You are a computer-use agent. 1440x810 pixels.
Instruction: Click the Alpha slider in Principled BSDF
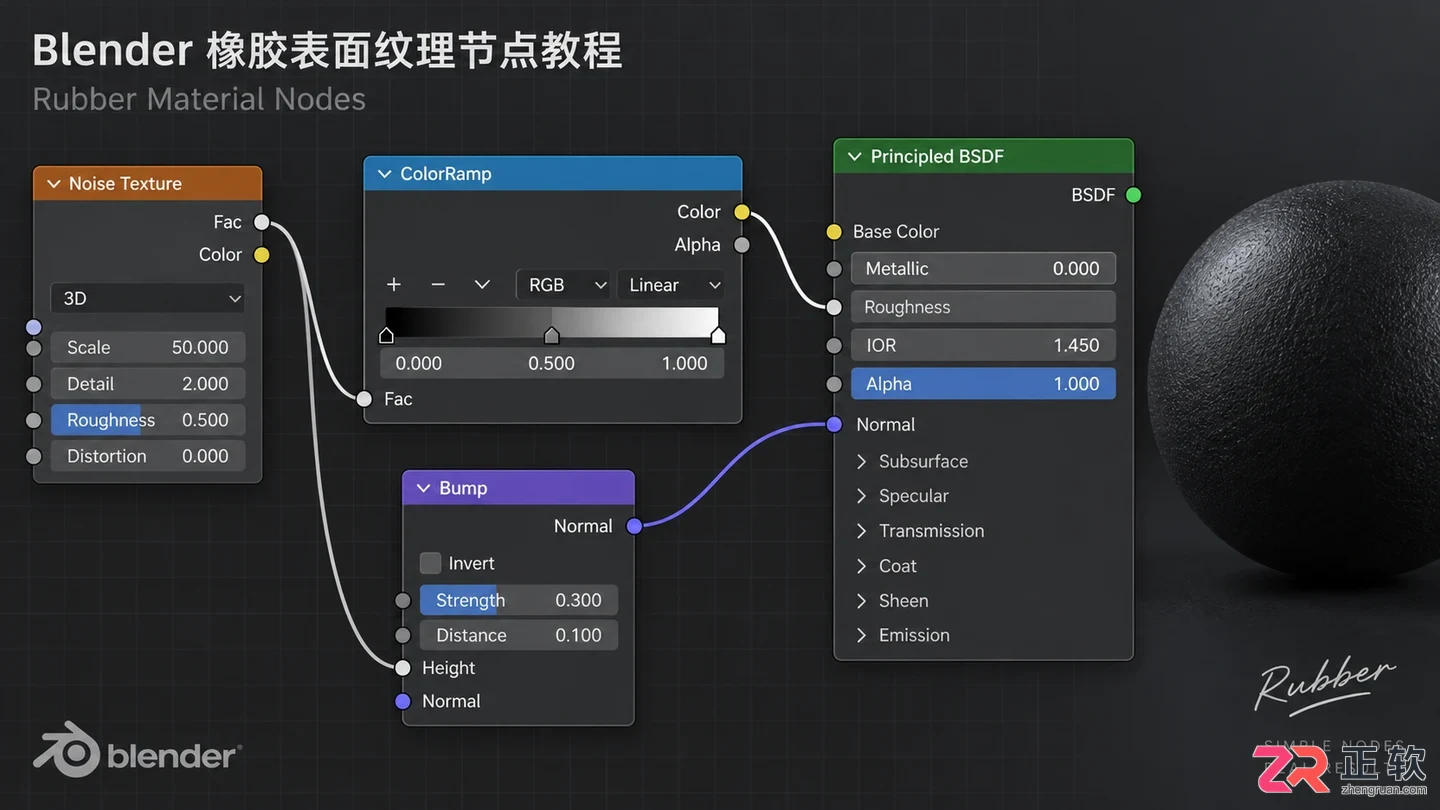click(983, 384)
